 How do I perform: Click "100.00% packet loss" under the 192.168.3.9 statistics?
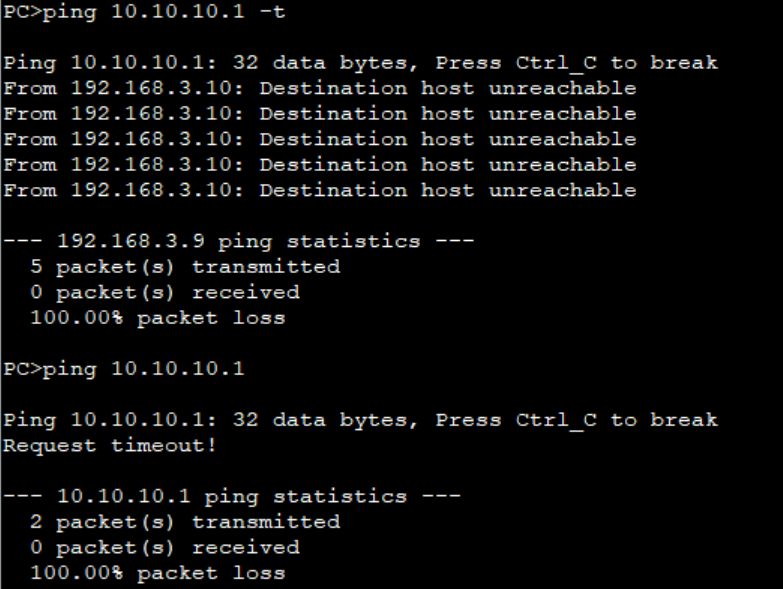[x=158, y=318]
